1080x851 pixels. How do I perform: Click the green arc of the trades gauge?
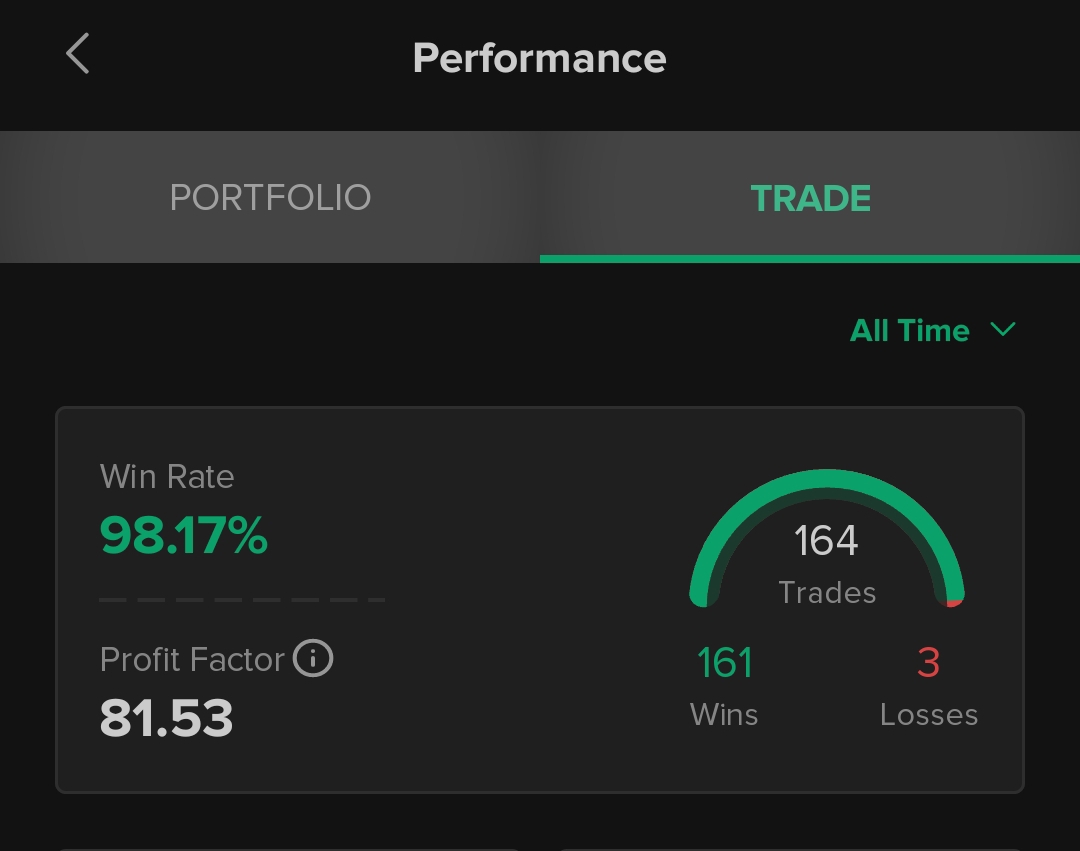(x=826, y=481)
